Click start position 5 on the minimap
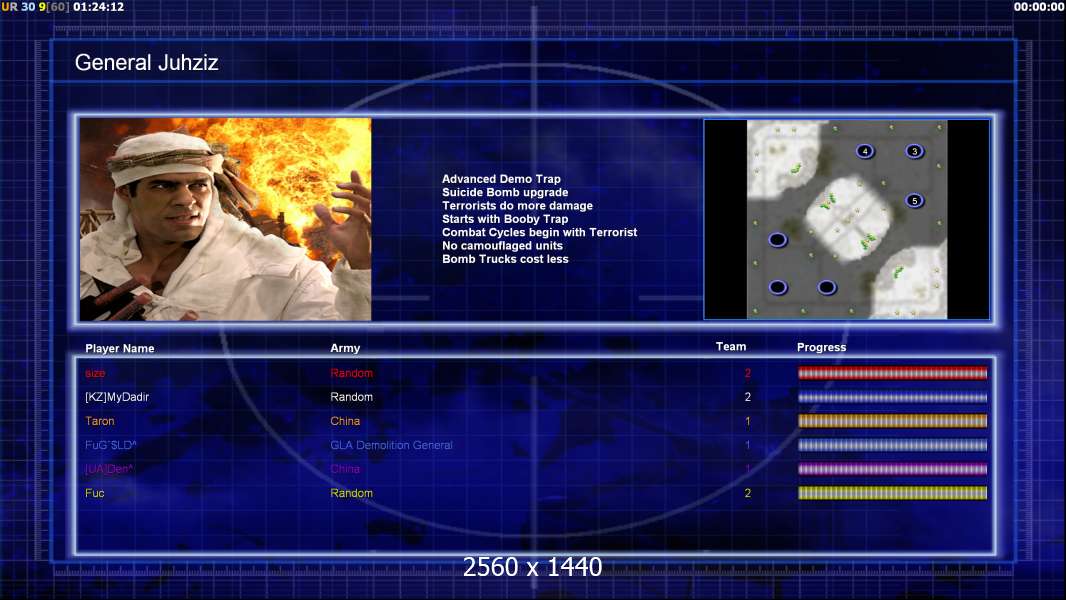 pyautogui.click(x=914, y=200)
